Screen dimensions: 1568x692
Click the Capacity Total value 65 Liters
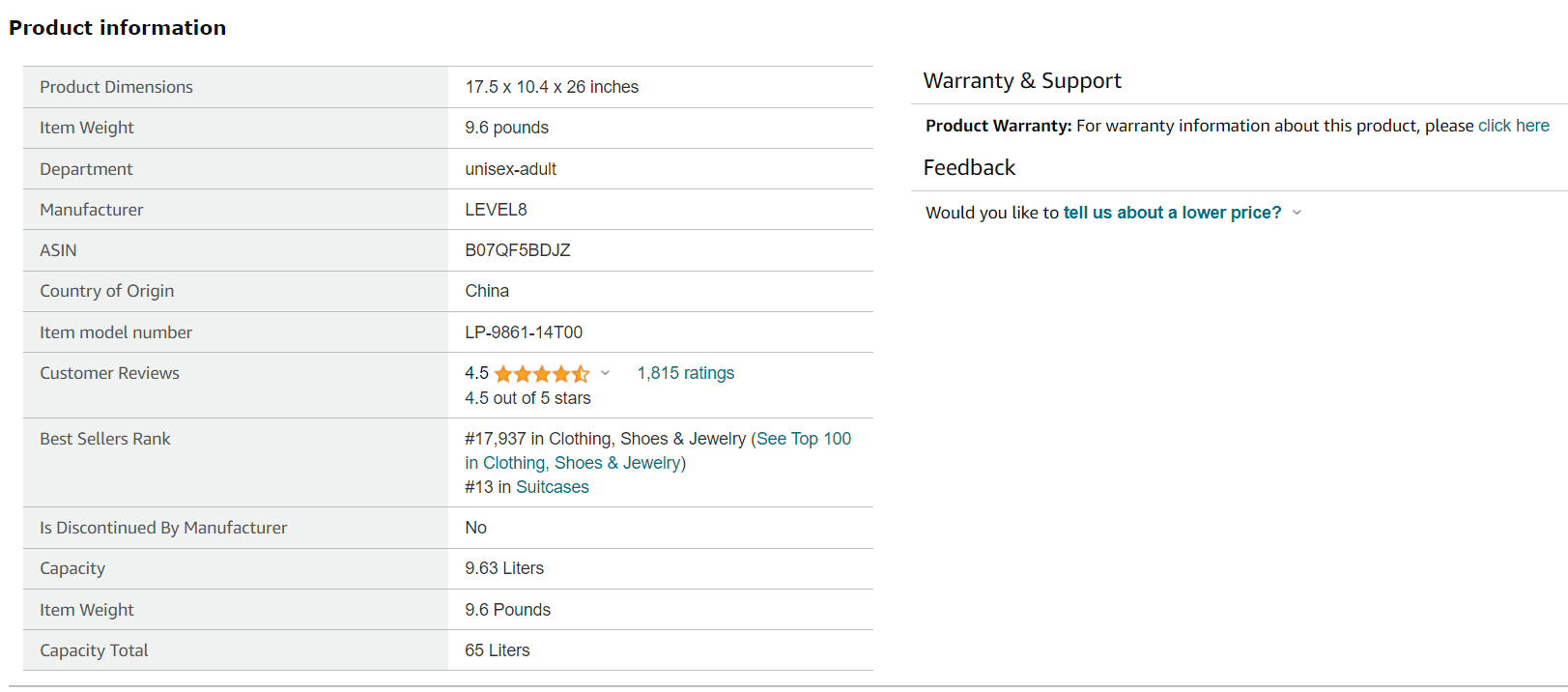pos(497,650)
